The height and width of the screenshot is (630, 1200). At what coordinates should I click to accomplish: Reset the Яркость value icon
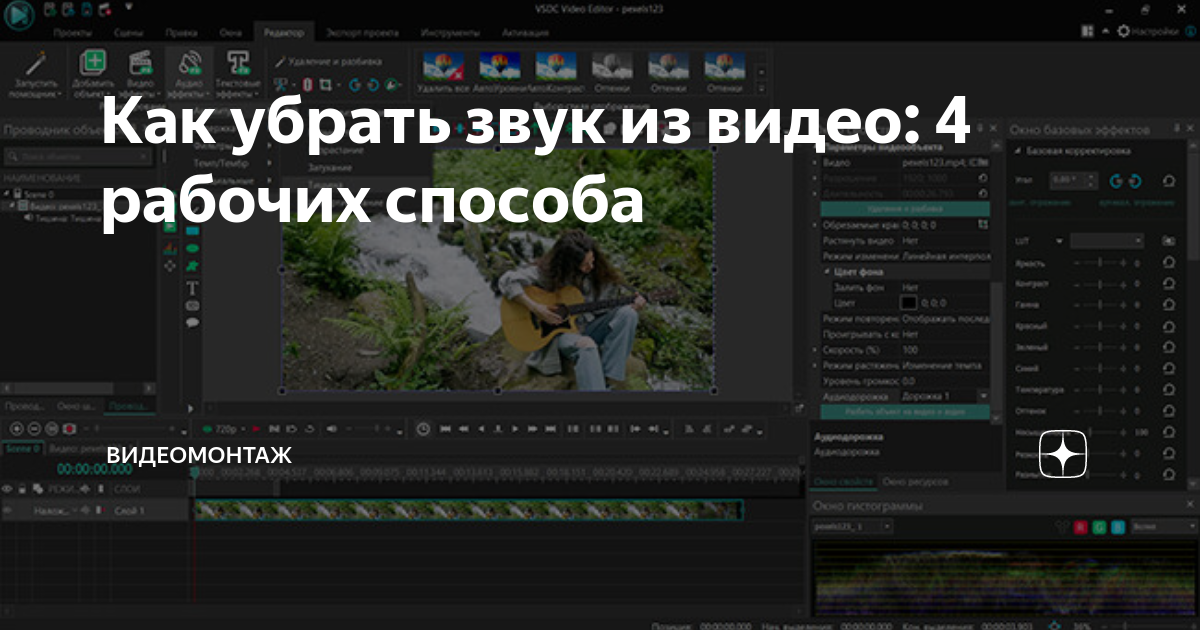tap(1168, 262)
